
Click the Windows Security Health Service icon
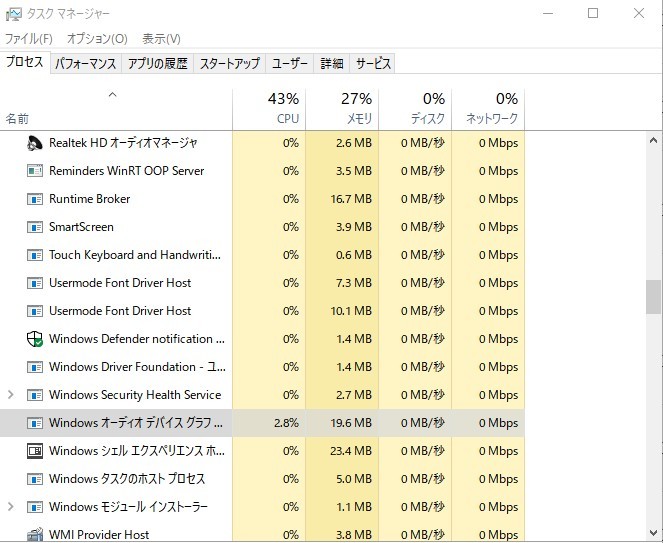(x=35, y=395)
